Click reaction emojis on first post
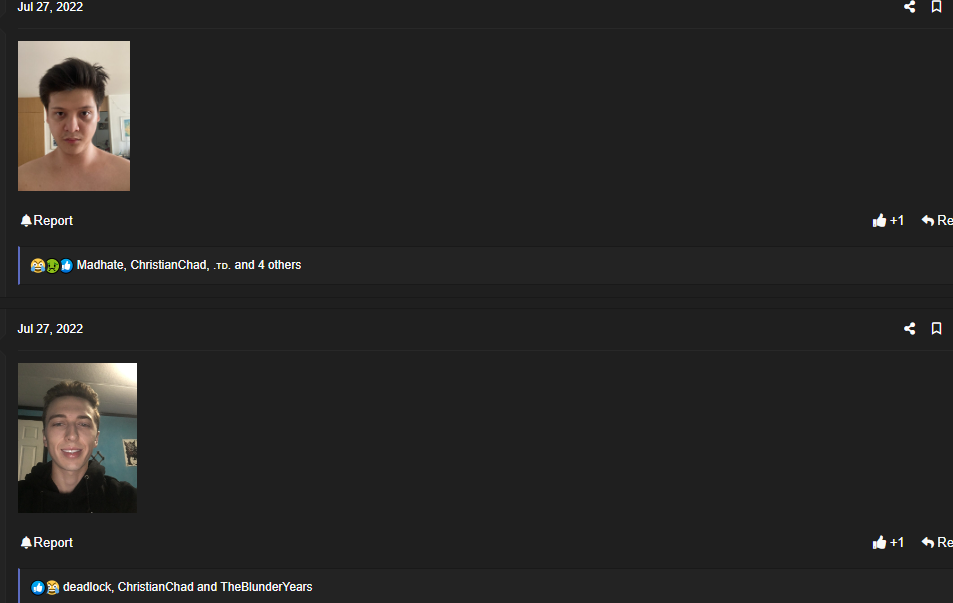Screen dimensions: 953x603 [52, 266]
